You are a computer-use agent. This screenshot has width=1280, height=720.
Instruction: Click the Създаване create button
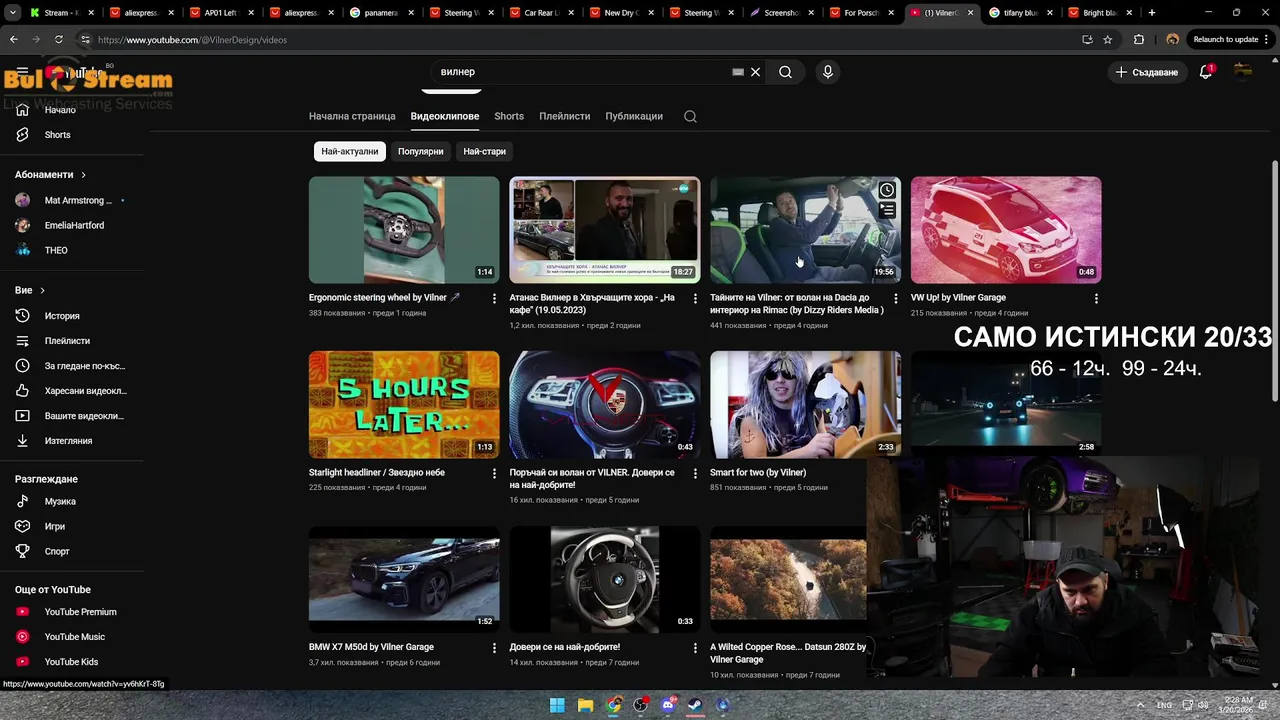[x=1147, y=72]
